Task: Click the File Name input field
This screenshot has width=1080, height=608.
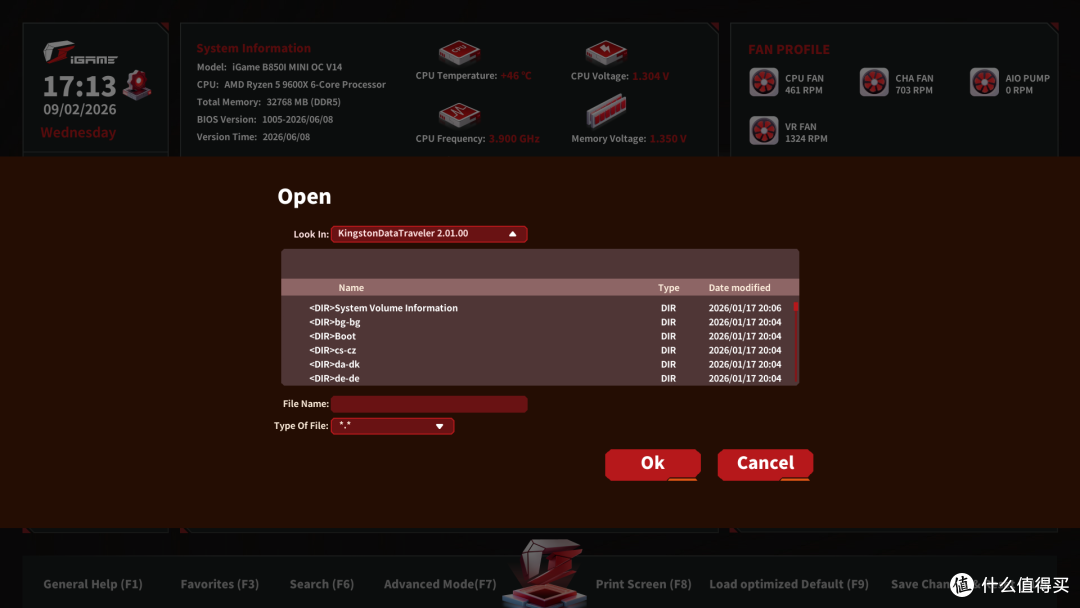Action: [x=429, y=404]
